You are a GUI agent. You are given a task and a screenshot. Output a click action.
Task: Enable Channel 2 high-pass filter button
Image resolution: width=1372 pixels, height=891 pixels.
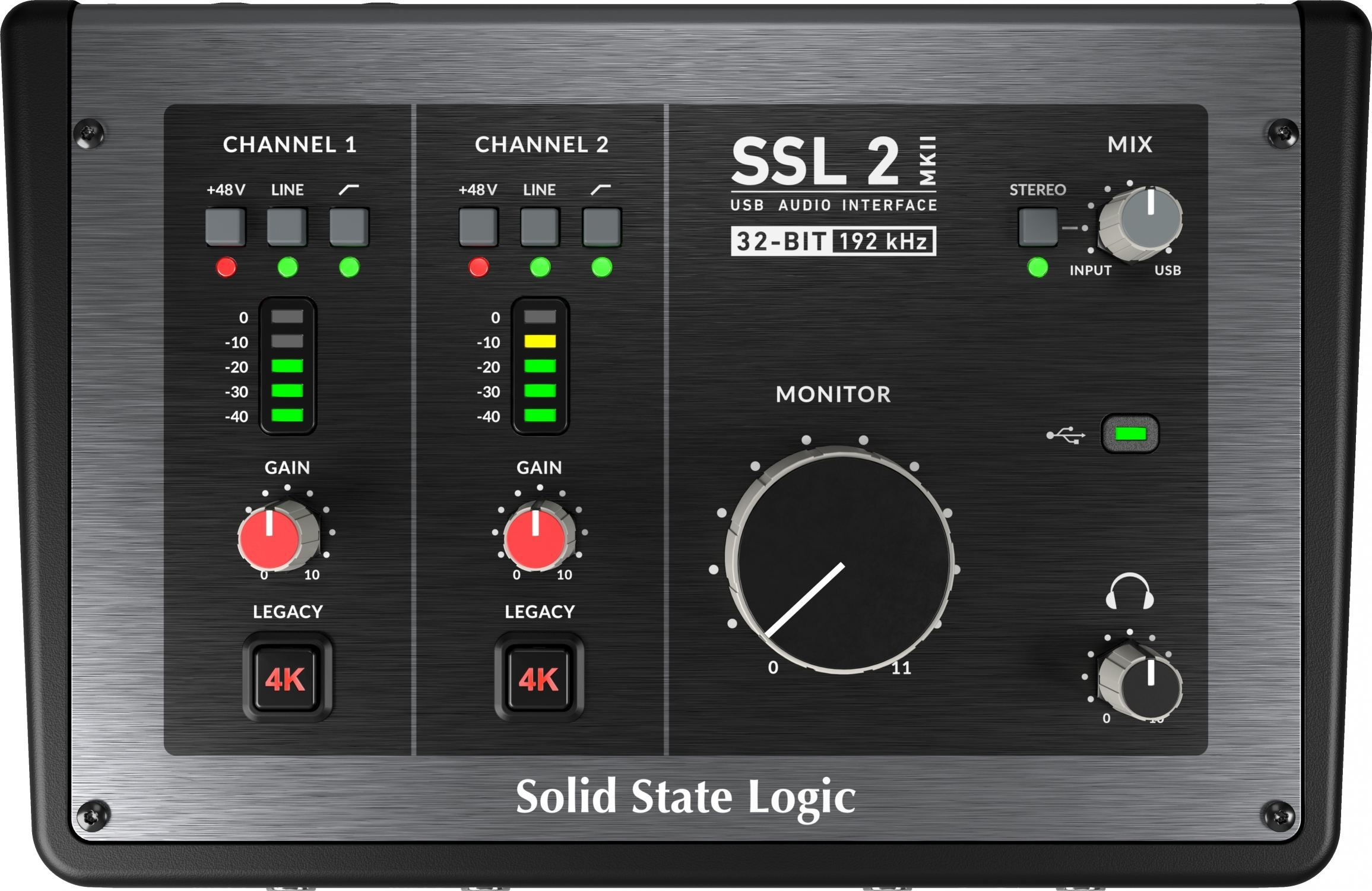point(601,226)
